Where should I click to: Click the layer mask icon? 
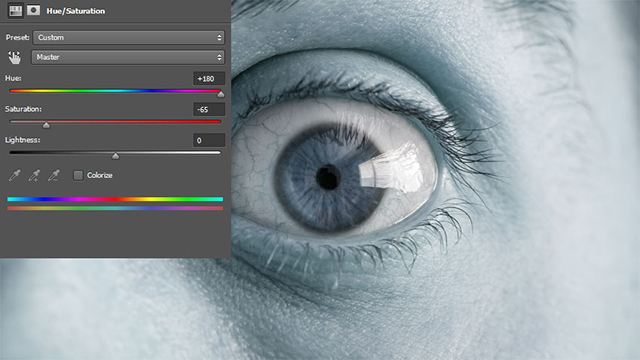33,10
